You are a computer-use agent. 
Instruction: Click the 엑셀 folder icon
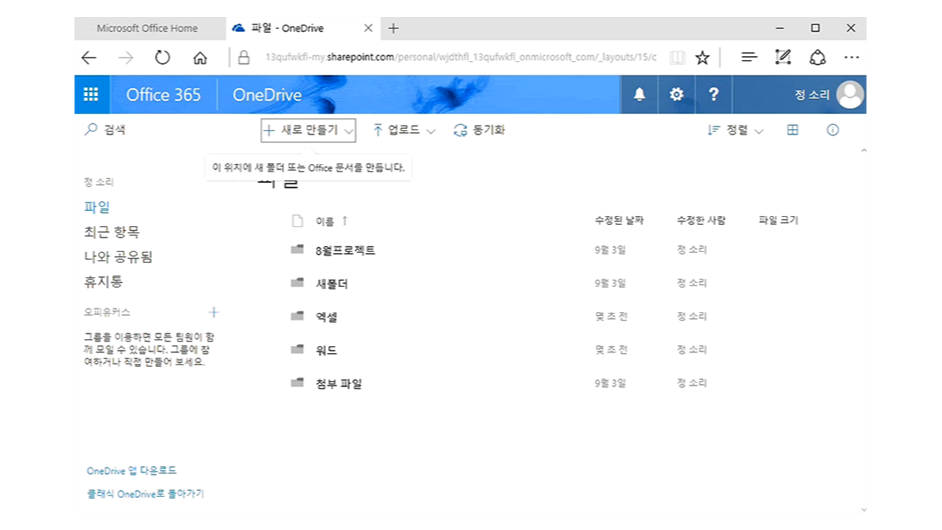coord(297,316)
